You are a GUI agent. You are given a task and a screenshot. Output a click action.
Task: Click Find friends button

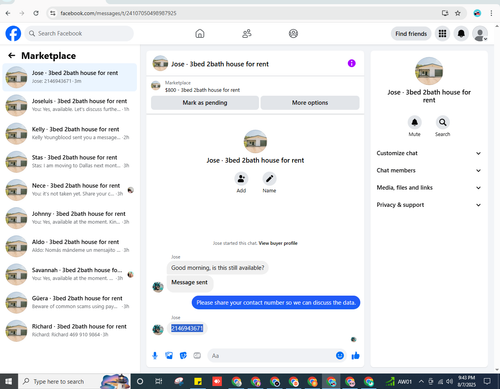pyautogui.click(x=411, y=34)
